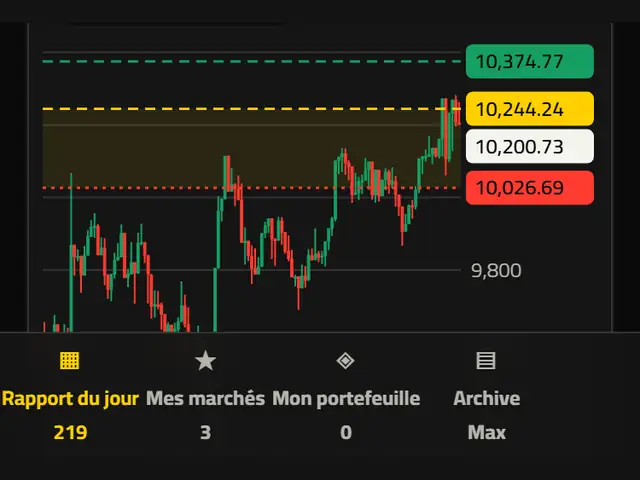Open the Mes marchés star icon

[x=205, y=361]
